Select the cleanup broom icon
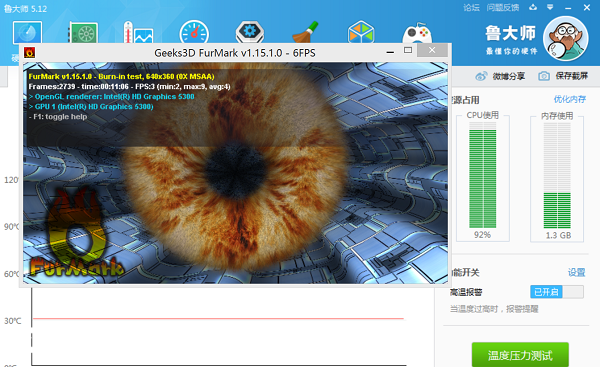600x367 pixels. click(x=305, y=32)
